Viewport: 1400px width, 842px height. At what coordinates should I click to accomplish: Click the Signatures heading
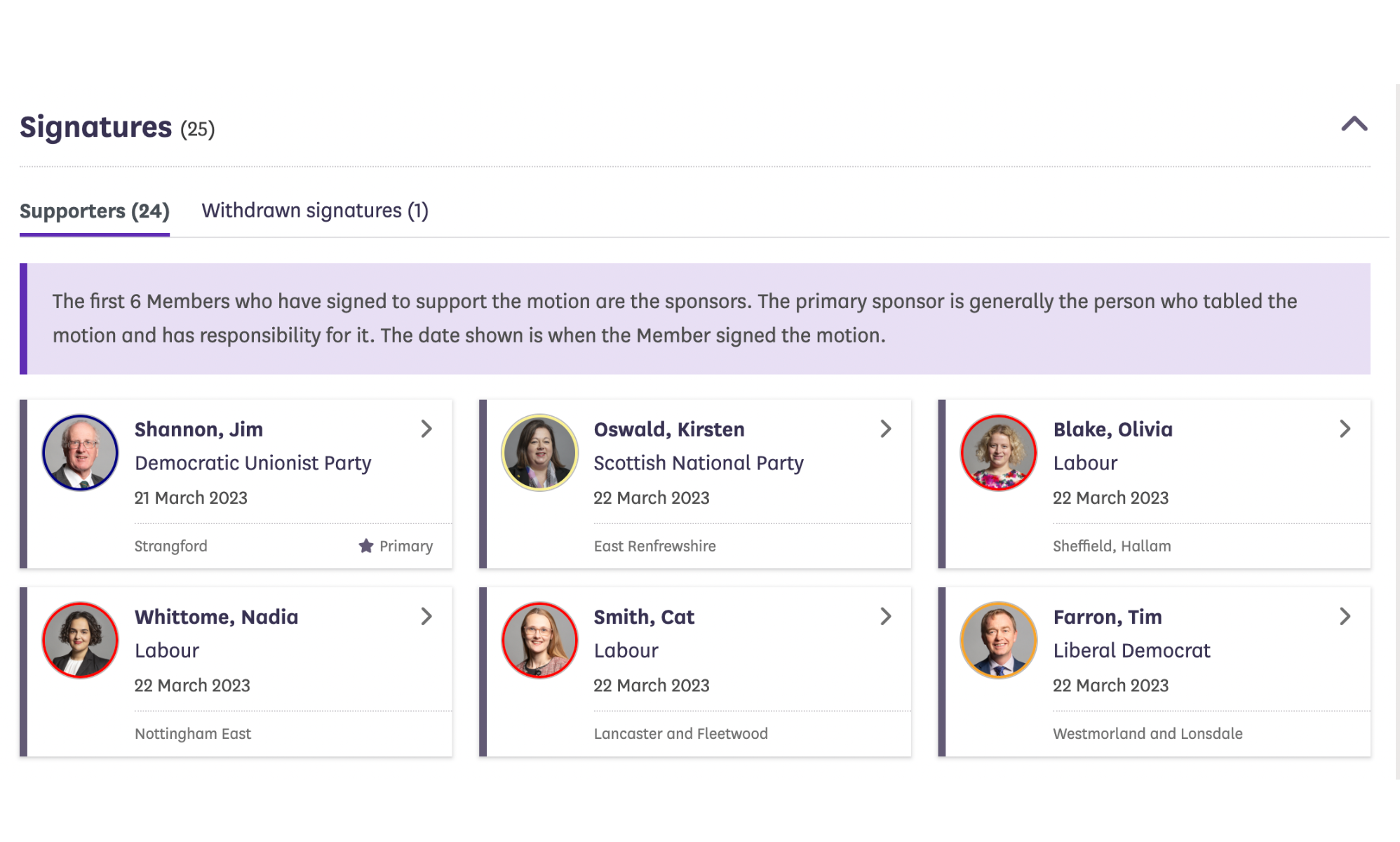tap(95, 127)
